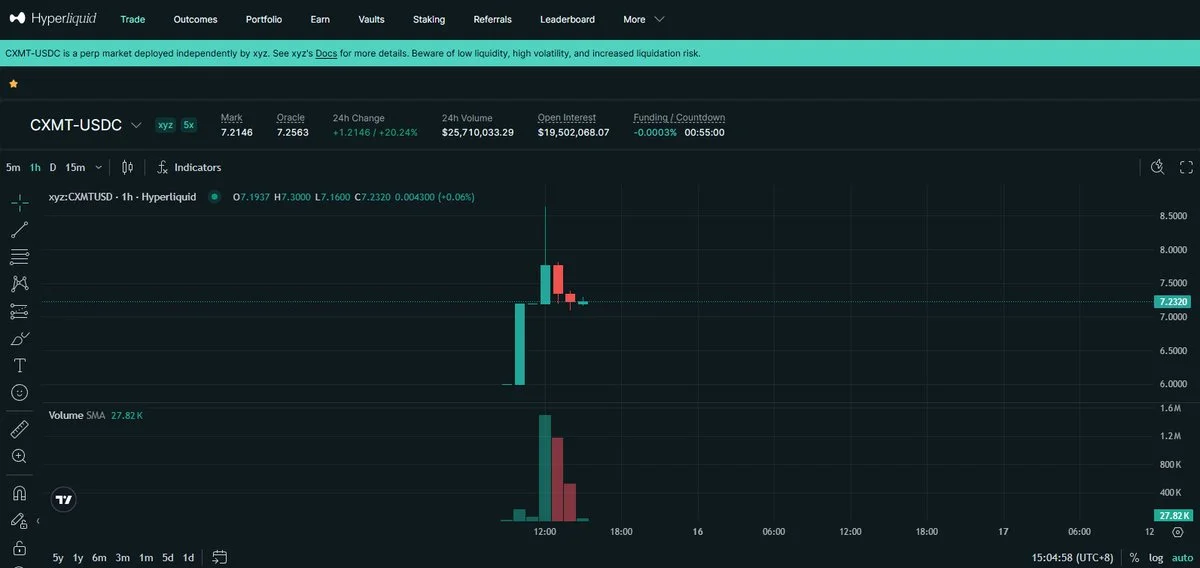The width and height of the screenshot is (1200, 568).
Task: Set chart range to 1m
Action: pyautogui.click(x=146, y=557)
